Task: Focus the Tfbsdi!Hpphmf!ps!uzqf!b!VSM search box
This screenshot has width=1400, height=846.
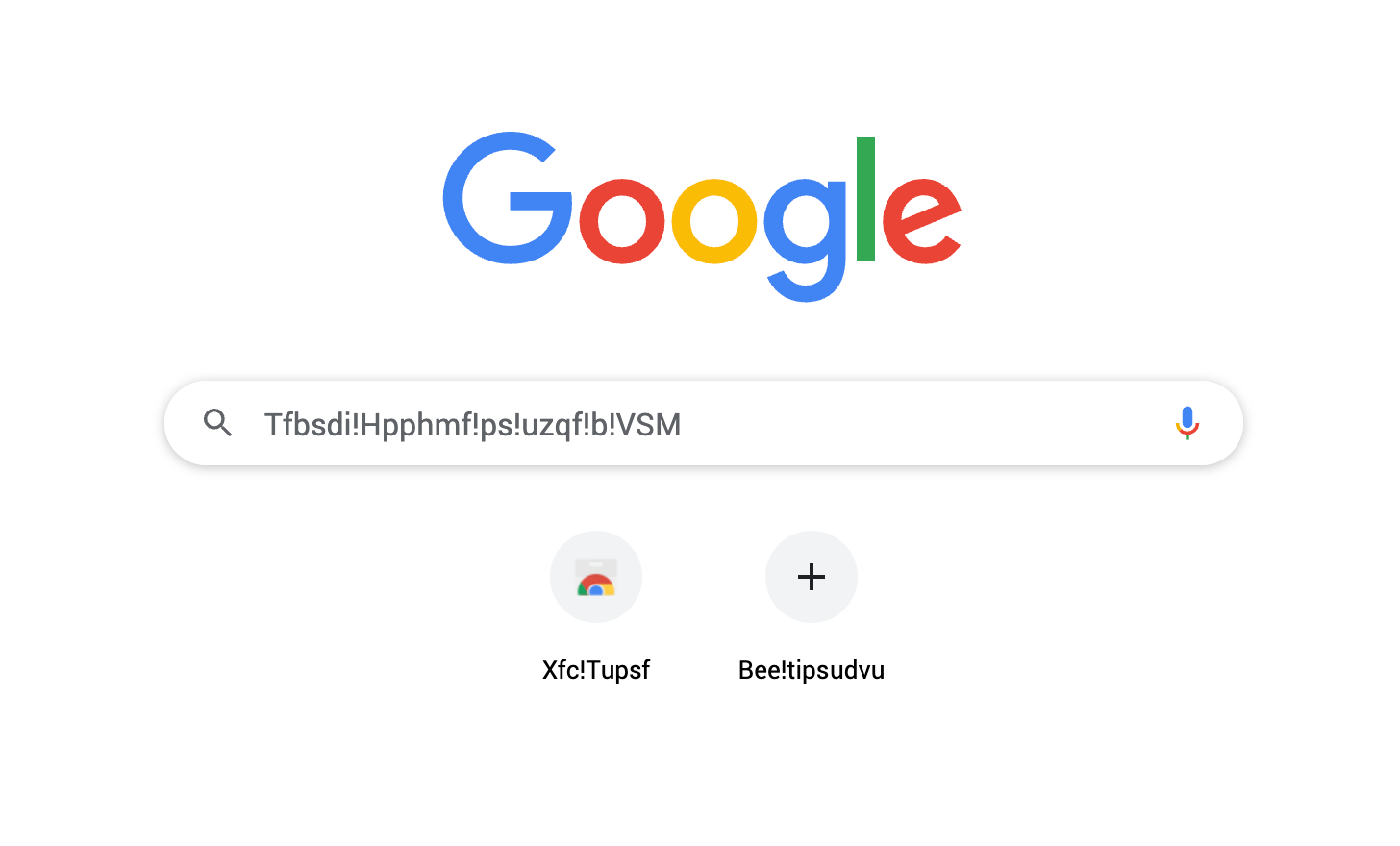Action: tap(704, 423)
